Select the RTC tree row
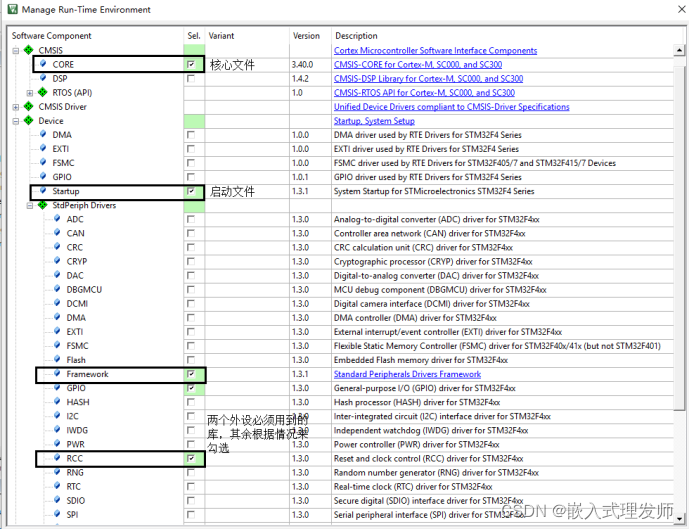This screenshot has width=689, height=529. [73, 486]
